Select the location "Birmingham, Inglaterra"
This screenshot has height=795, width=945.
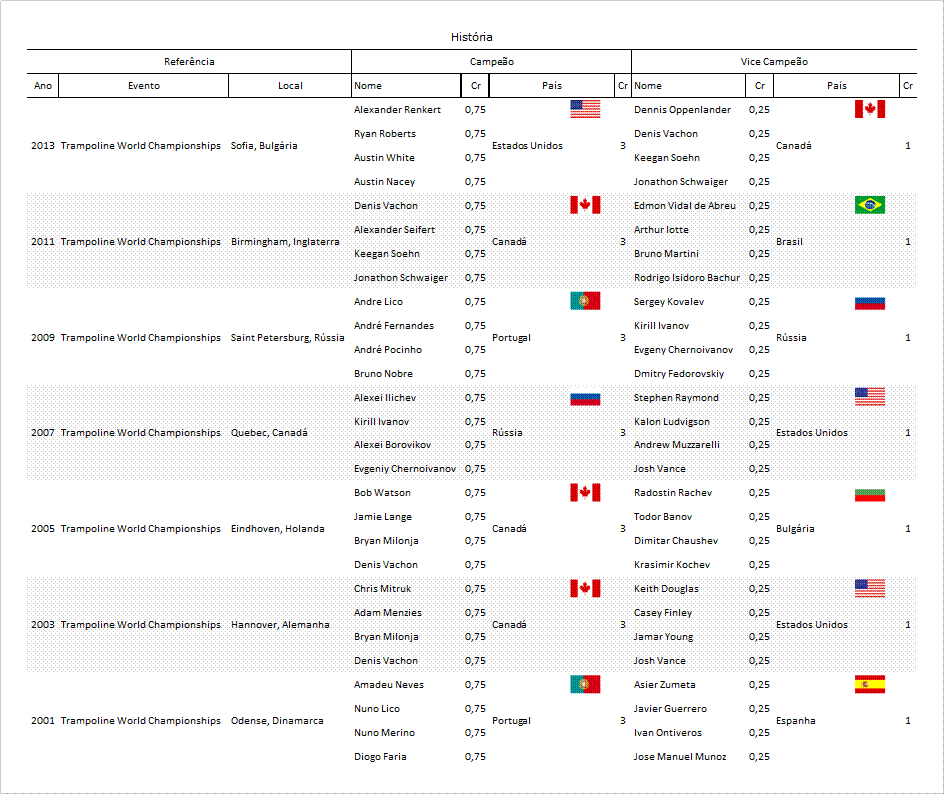click(x=285, y=242)
